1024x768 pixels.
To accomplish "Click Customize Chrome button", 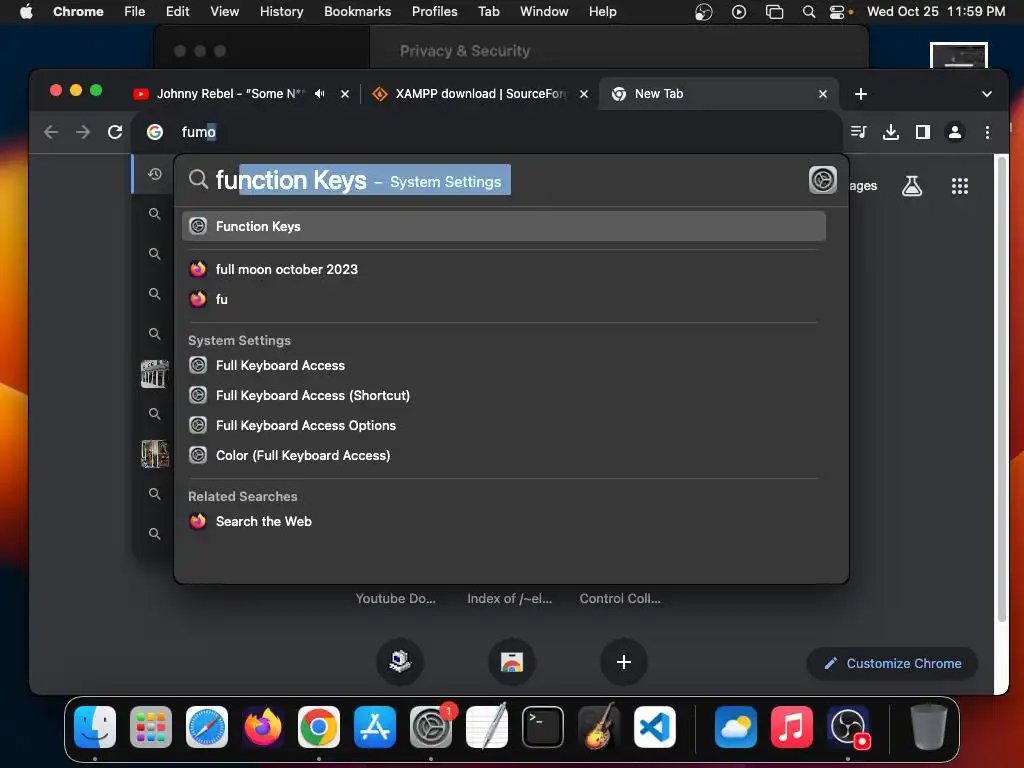I will coord(893,664).
